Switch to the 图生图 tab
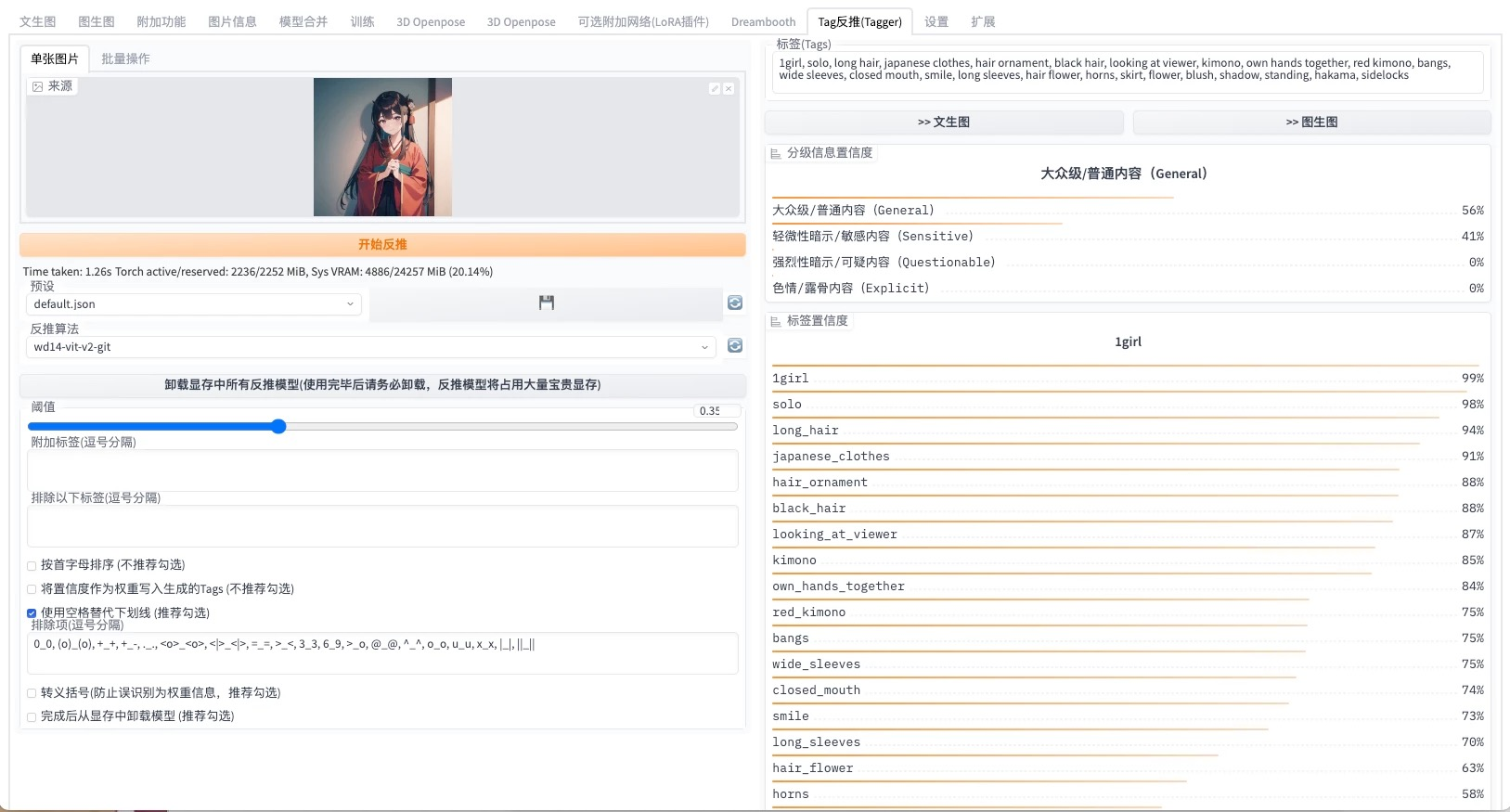The image size is (1510, 812). coord(97,21)
